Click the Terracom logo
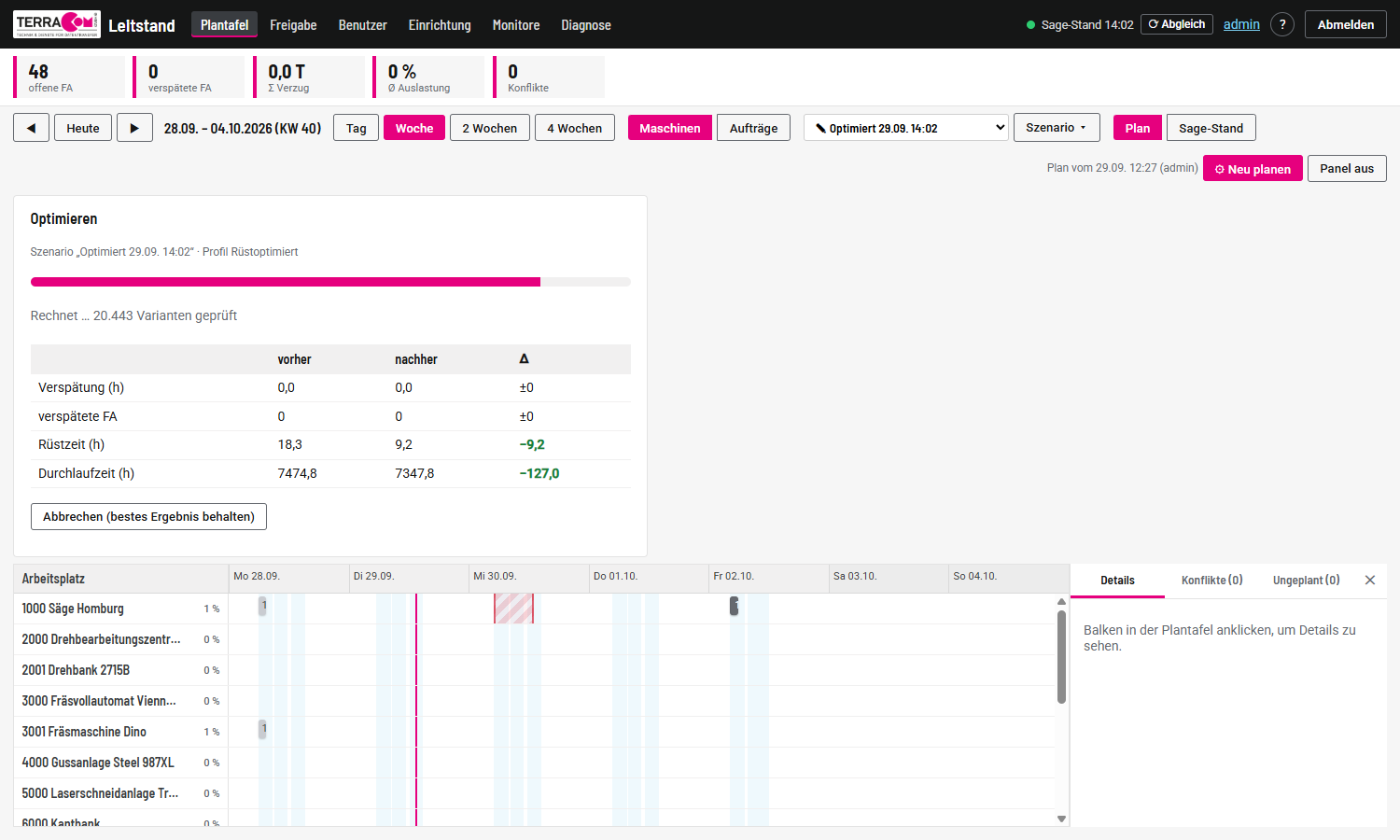 (x=57, y=24)
